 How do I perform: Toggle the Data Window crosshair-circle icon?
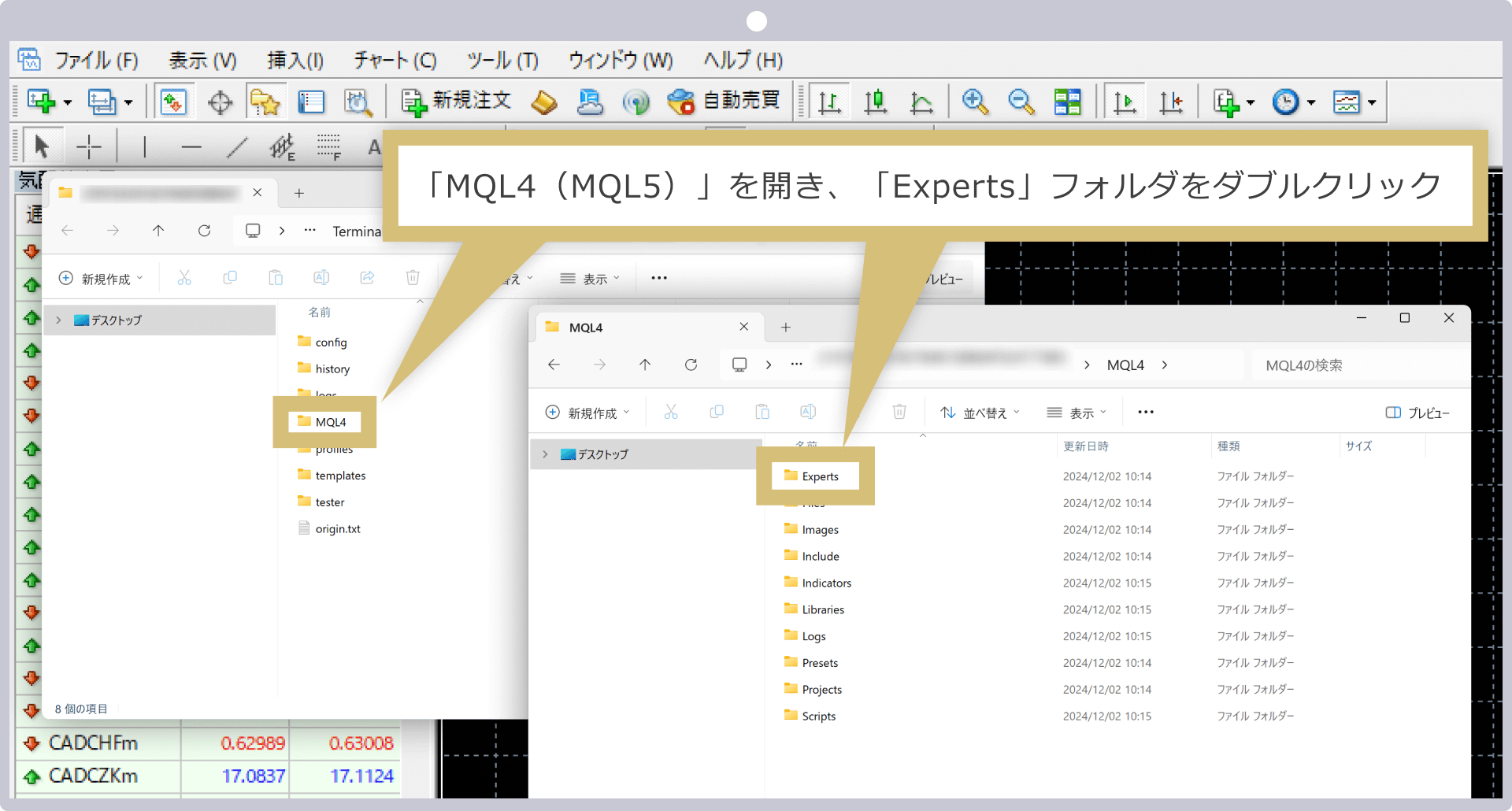[220, 102]
